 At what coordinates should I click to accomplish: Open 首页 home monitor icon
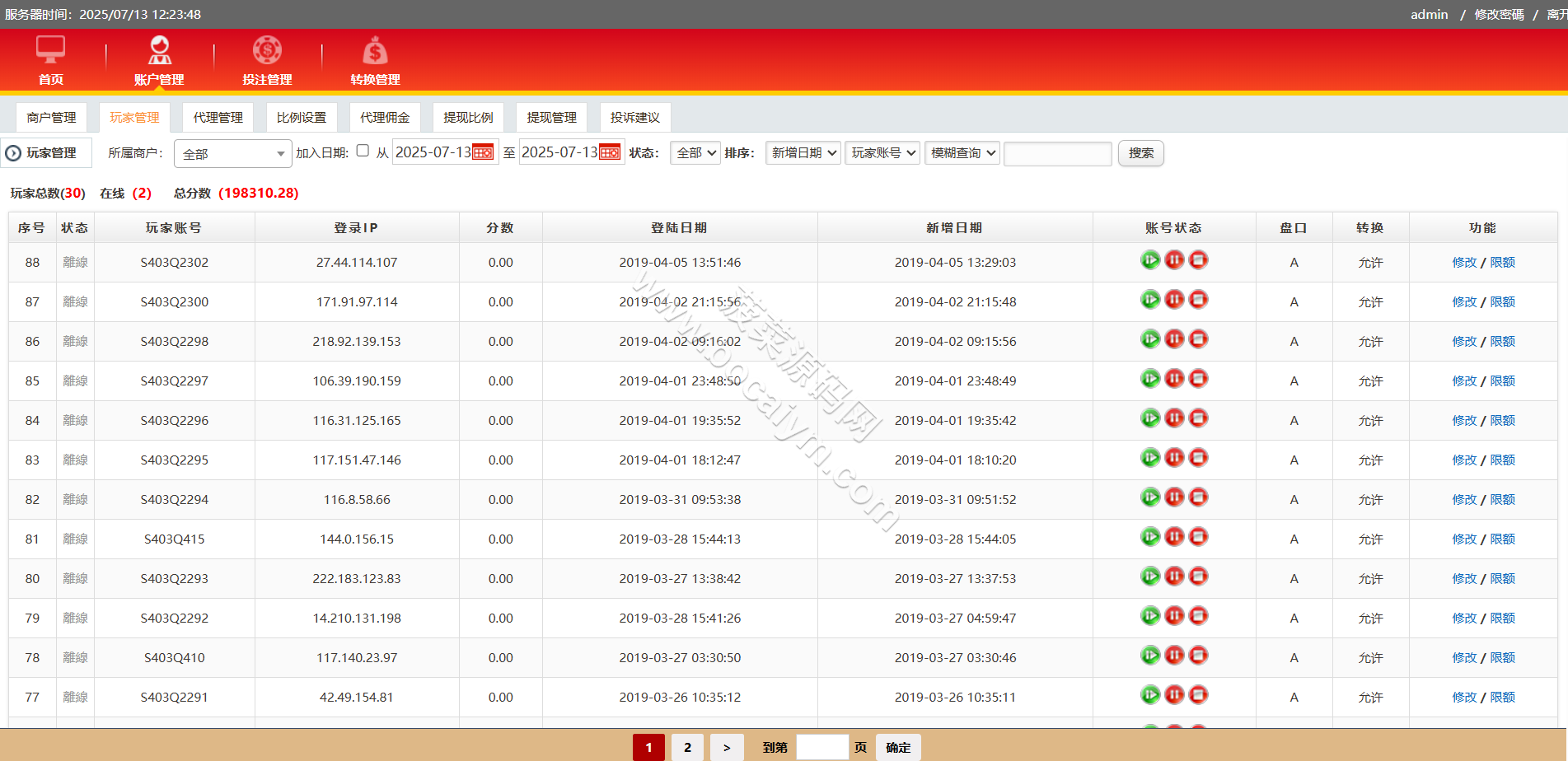coord(50,50)
